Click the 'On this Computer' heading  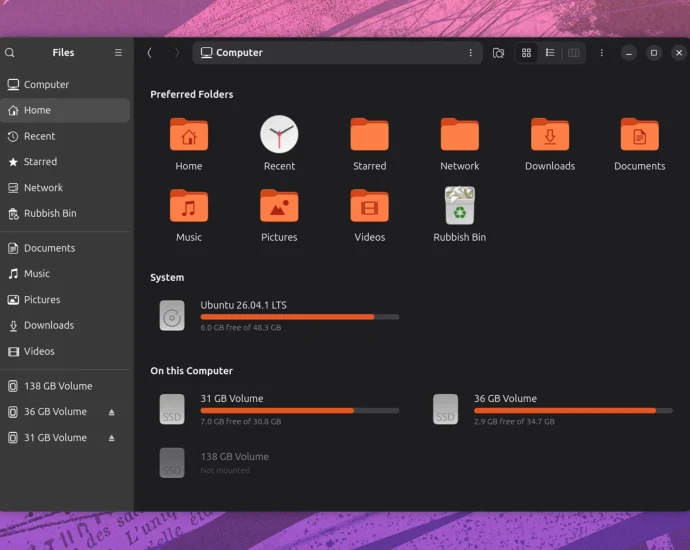pyautogui.click(x=191, y=371)
